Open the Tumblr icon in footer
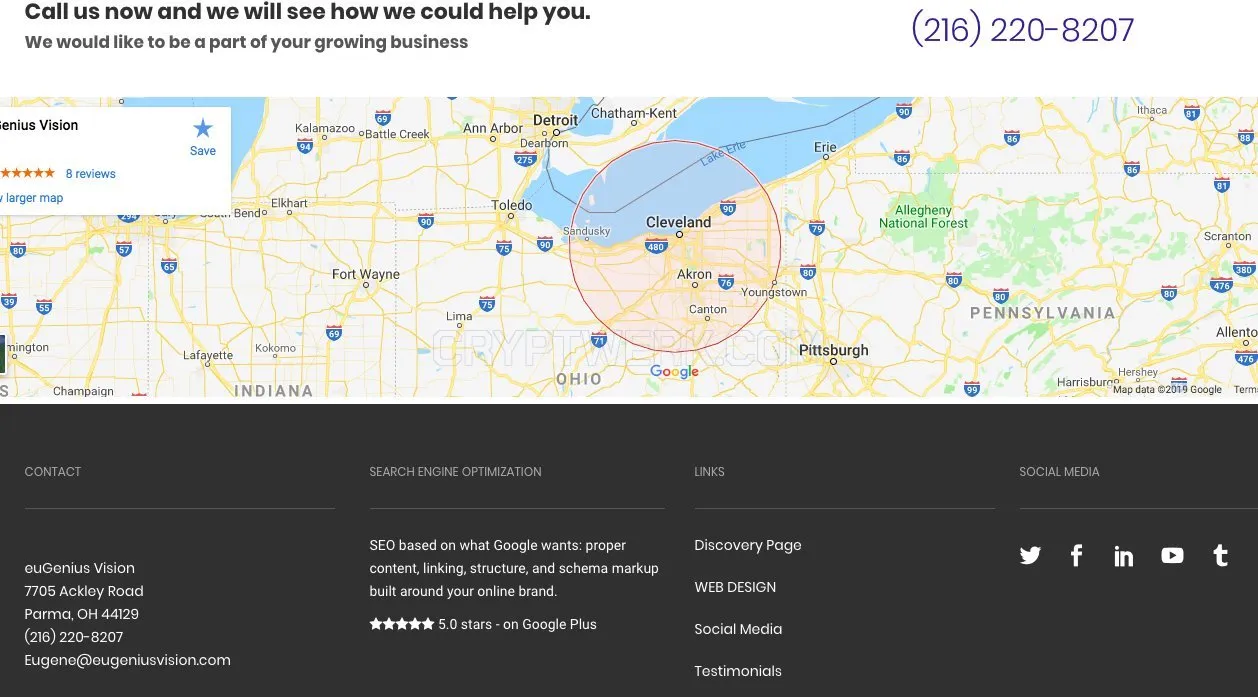This screenshot has height=697, width=1258. pos(1220,556)
